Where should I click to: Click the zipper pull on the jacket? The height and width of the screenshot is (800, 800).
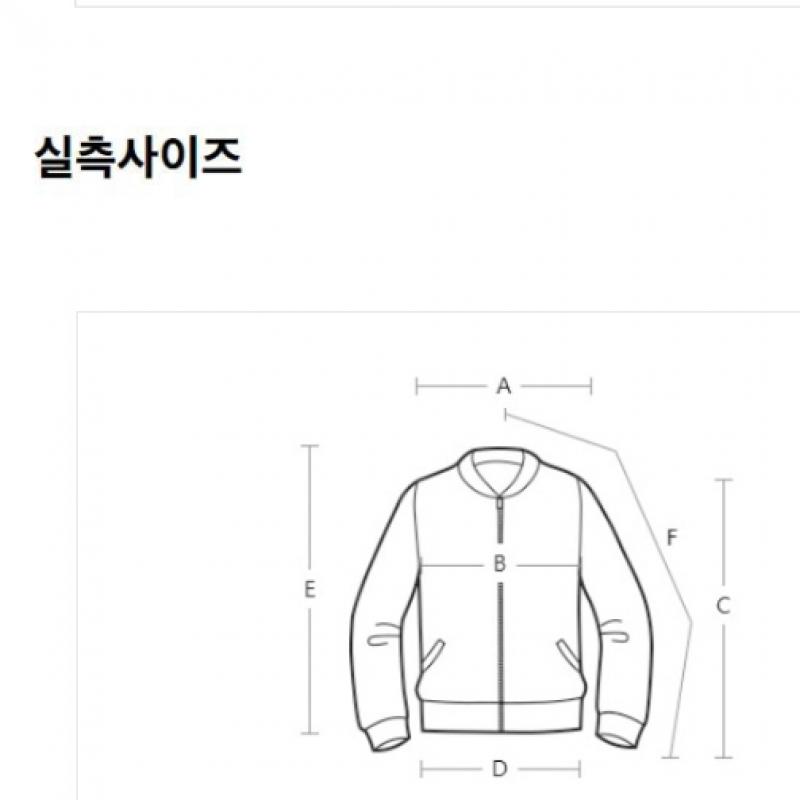[x=500, y=504]
